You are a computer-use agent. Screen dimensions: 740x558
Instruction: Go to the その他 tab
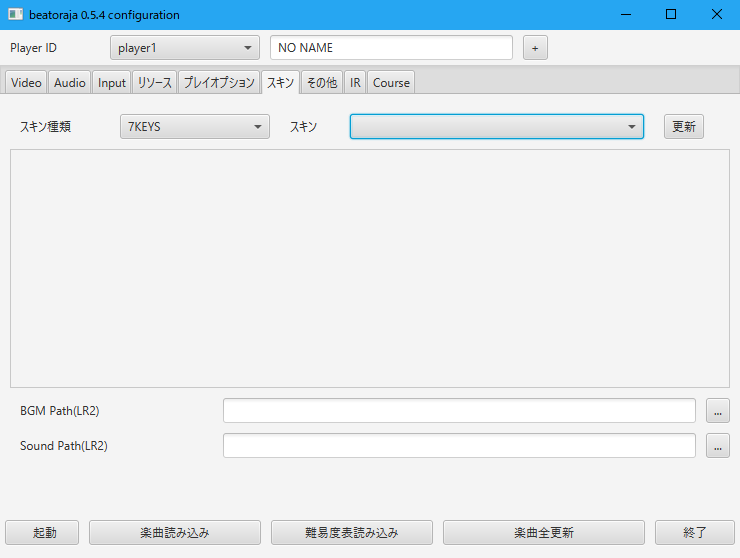click(x=322, y=83)
